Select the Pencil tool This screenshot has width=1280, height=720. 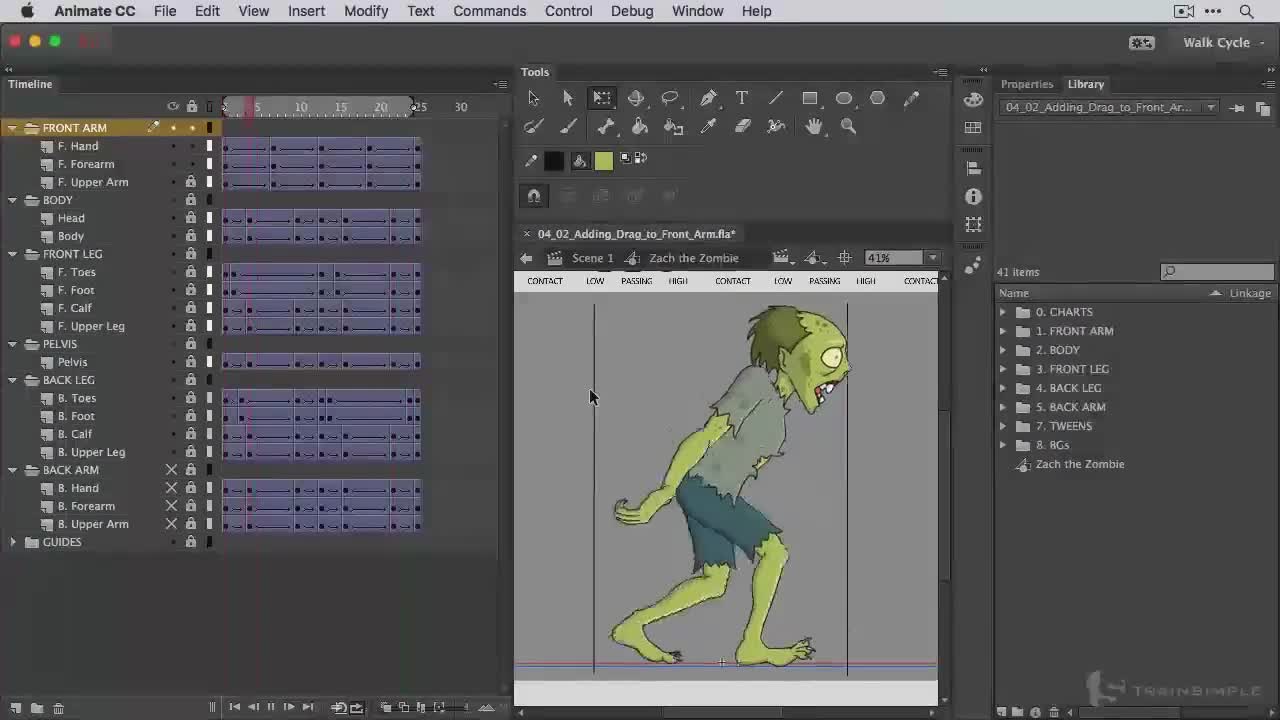point(911,98)
